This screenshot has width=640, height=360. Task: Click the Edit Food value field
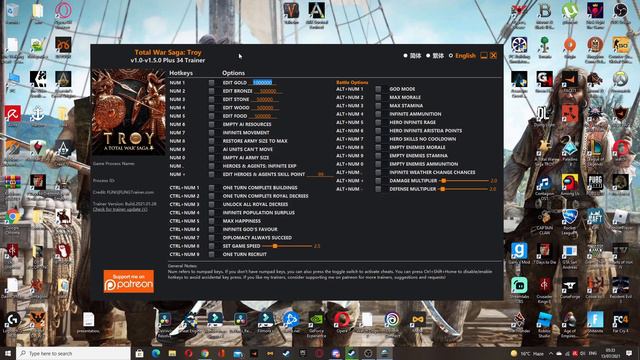[263, 116]
